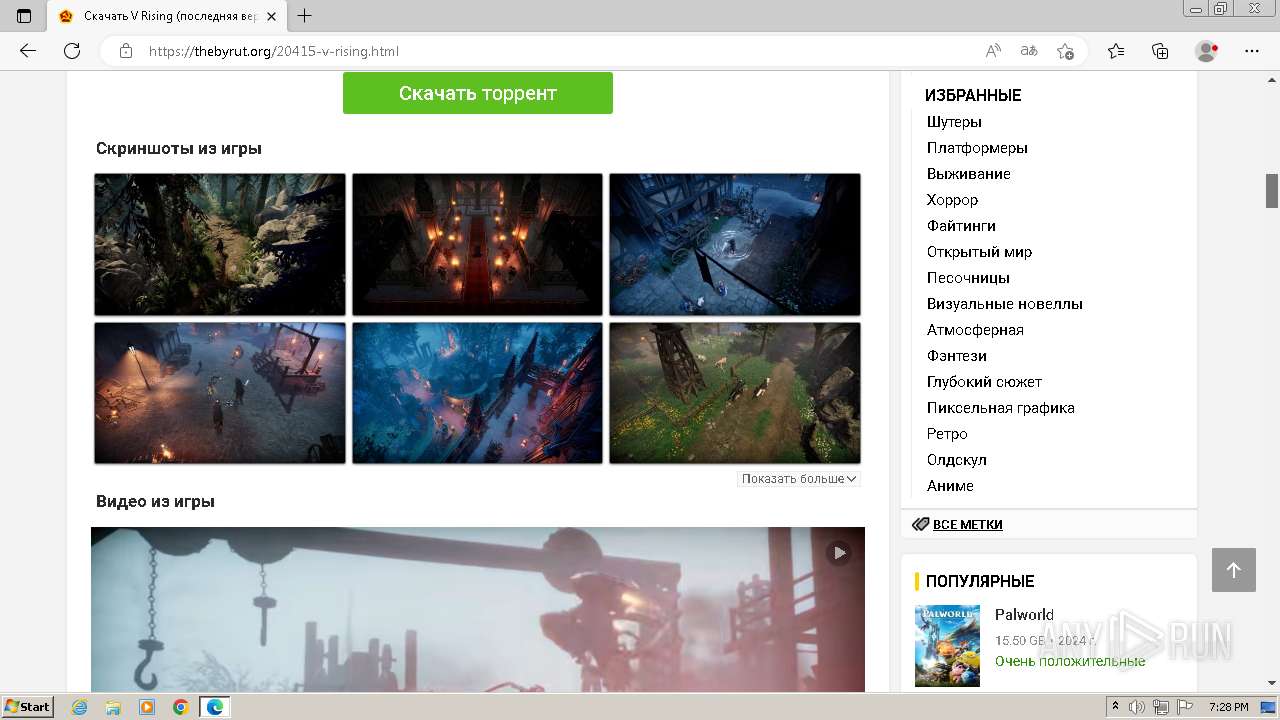This screenshot has width=1280, height=720.
Task: Click the tags icon beside ВСЕ МЕТКИ
Action: click(x=921, y=524)
